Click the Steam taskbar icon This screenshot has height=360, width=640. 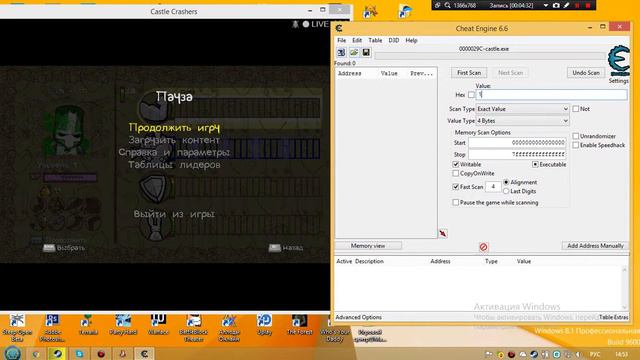pyautogui.click(x=57, y=353)
